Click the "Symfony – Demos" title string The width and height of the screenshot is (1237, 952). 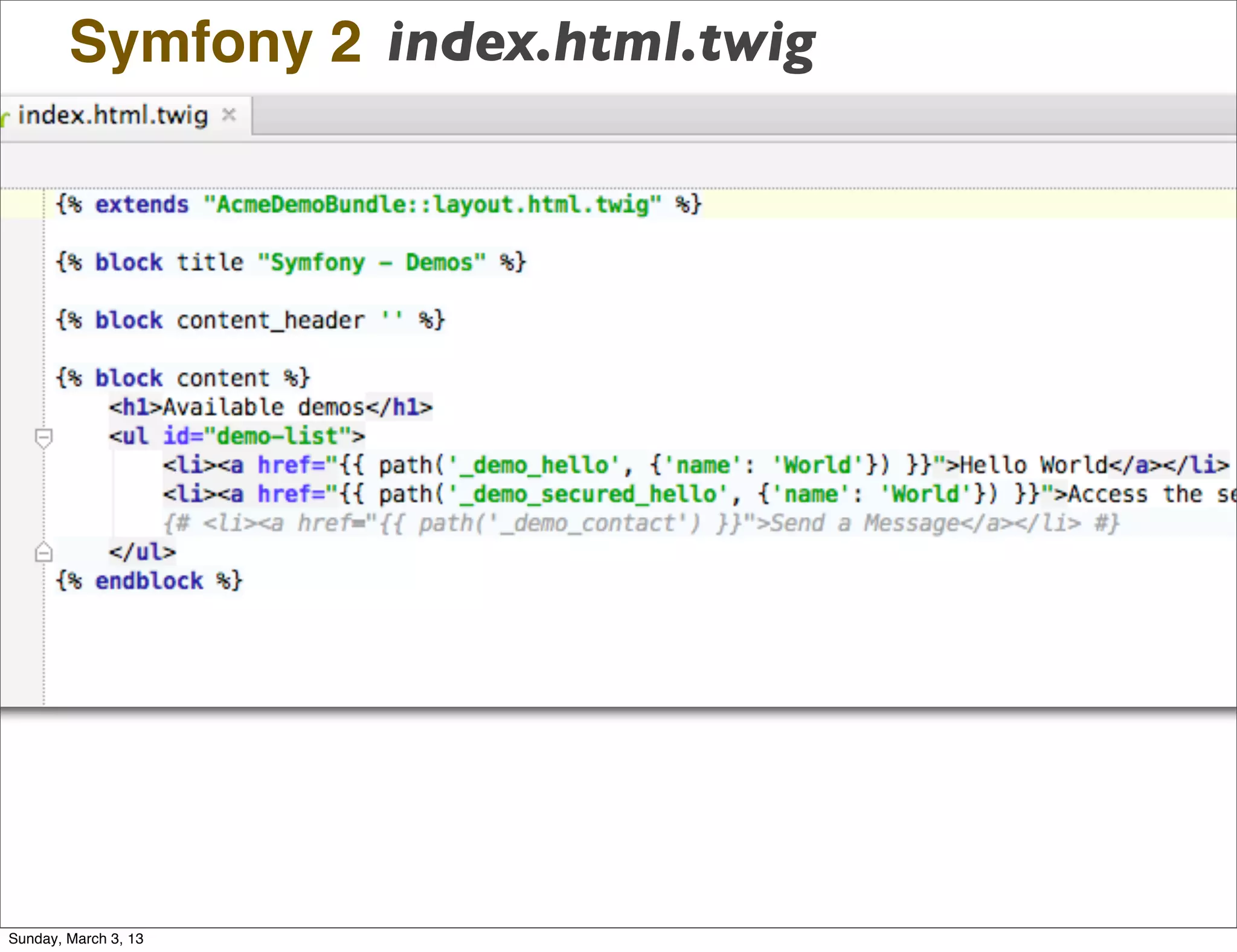pos(371,262)
